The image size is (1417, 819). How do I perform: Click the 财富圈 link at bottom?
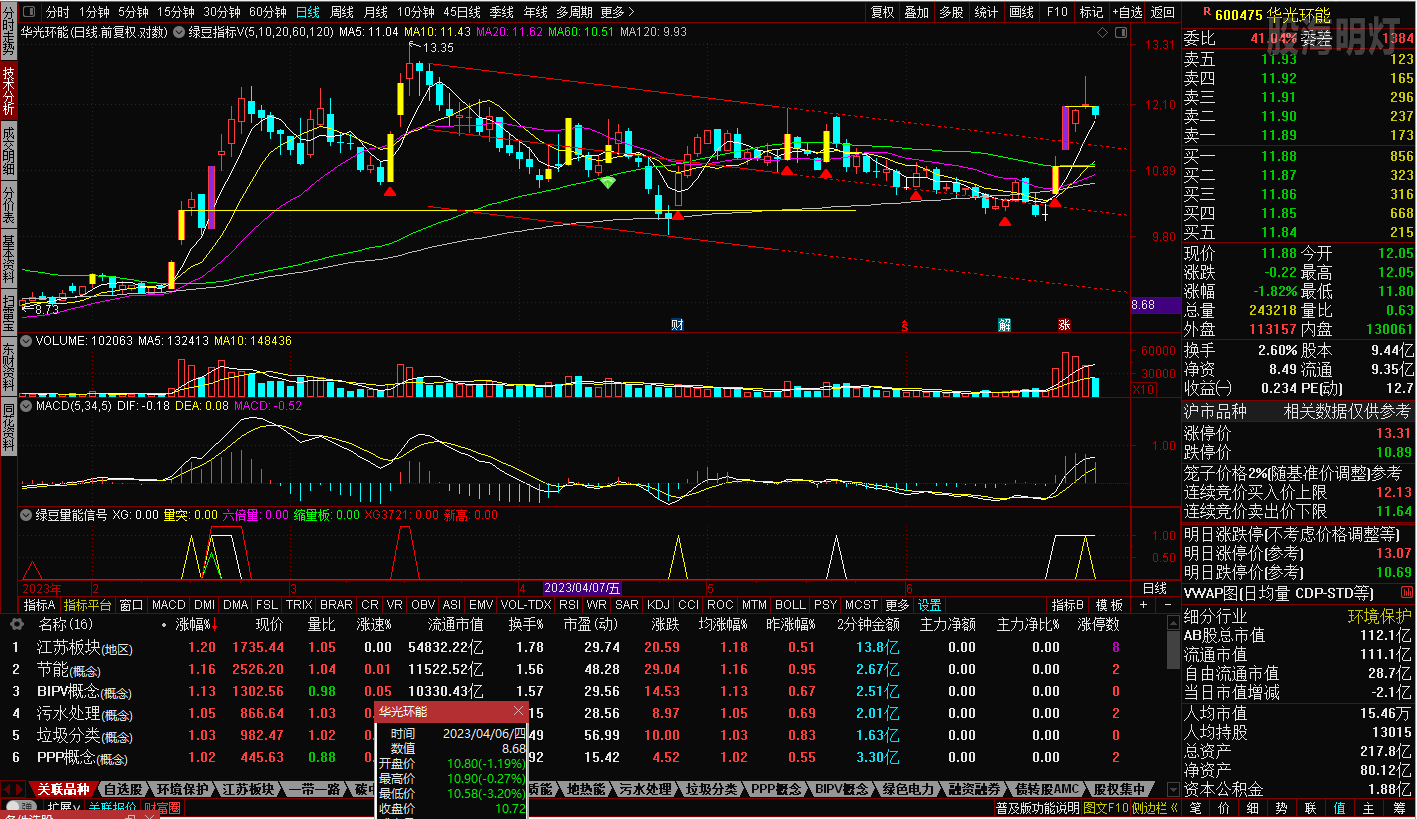(x=162, y=807)
